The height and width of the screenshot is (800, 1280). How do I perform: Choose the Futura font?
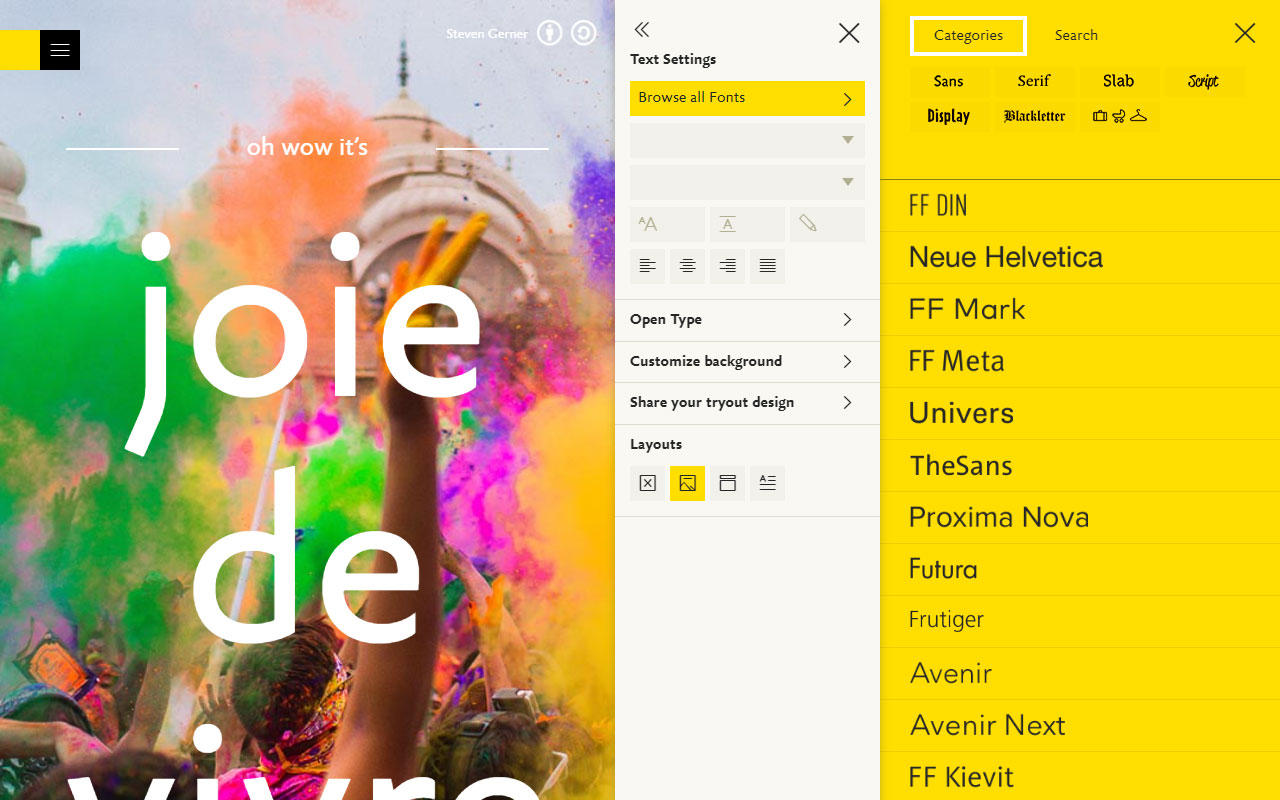click(1080, 570)
